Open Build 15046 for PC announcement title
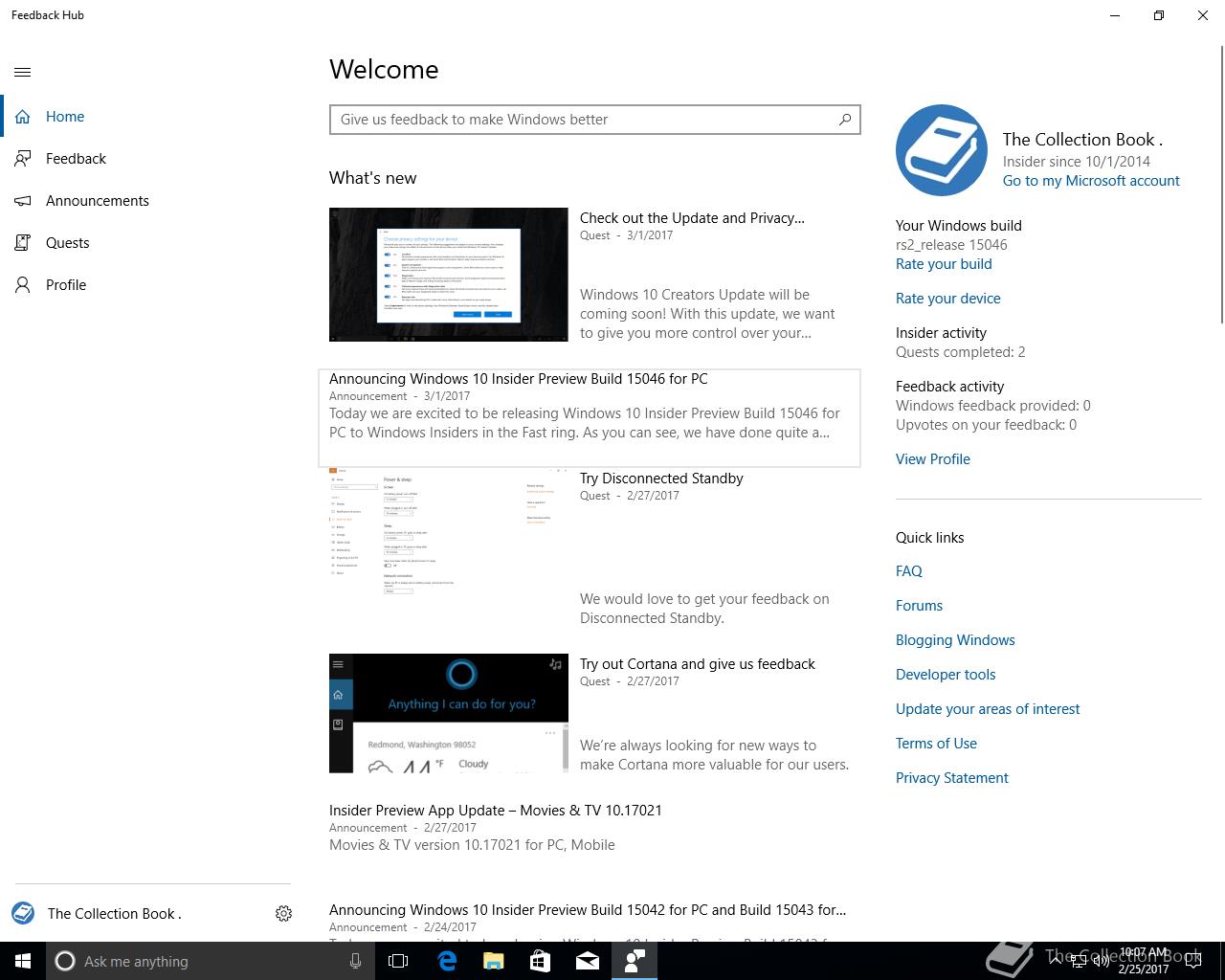Viewport: 1225px width, 980px height. pos(519,379)
